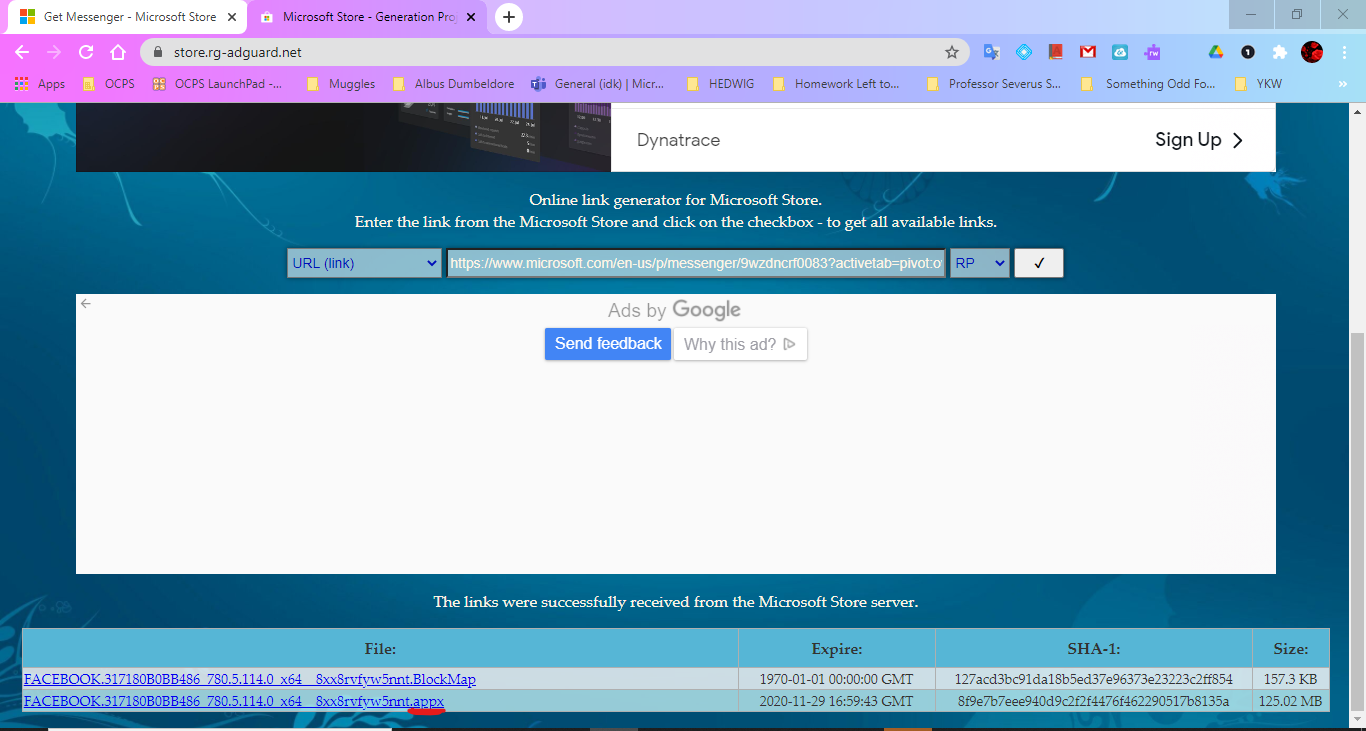The image size is (1366, 731).
Task: Open the URL (link) type dropdown
Action: pos(364,263)
